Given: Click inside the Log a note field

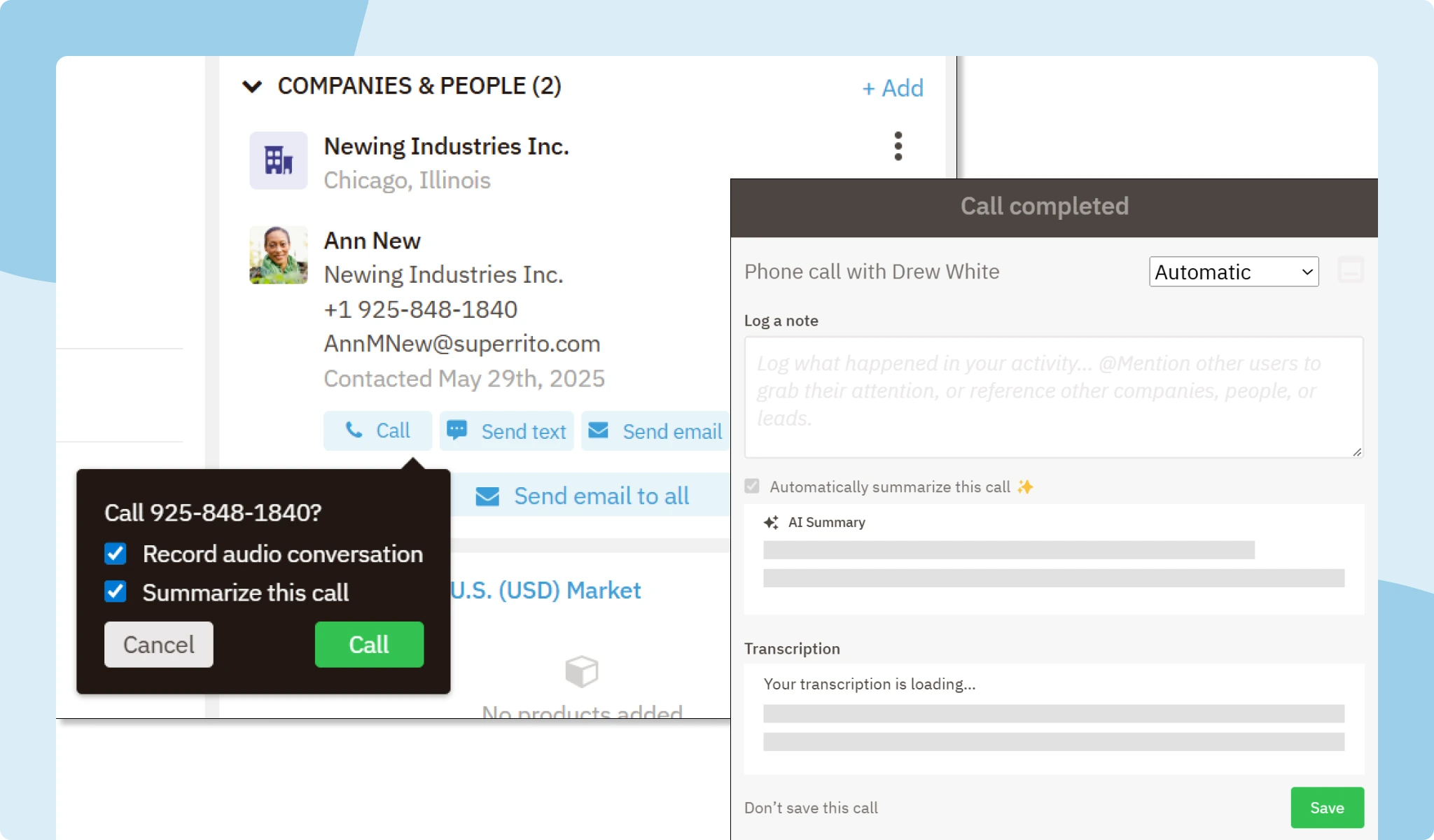Looking at the screenshot, I should [1052, 397].
